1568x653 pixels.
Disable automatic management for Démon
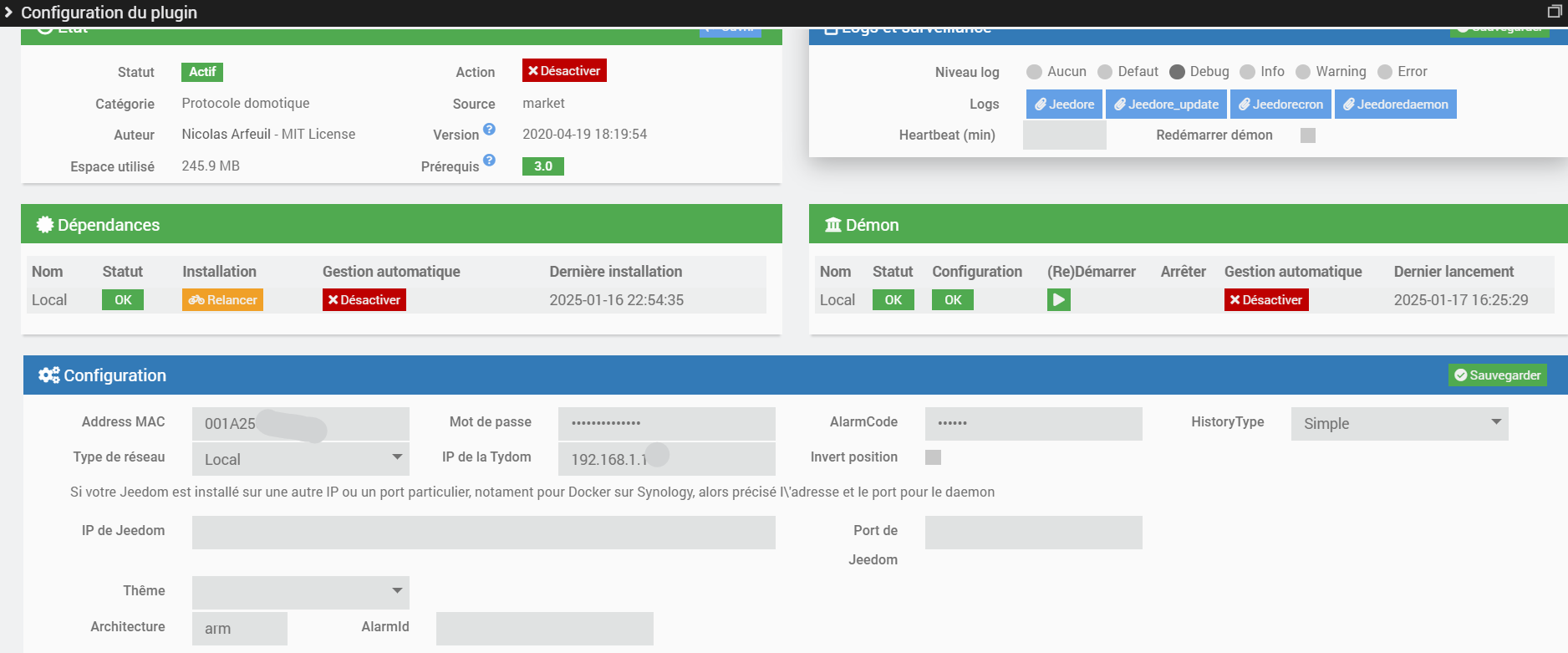[1266, 300]
